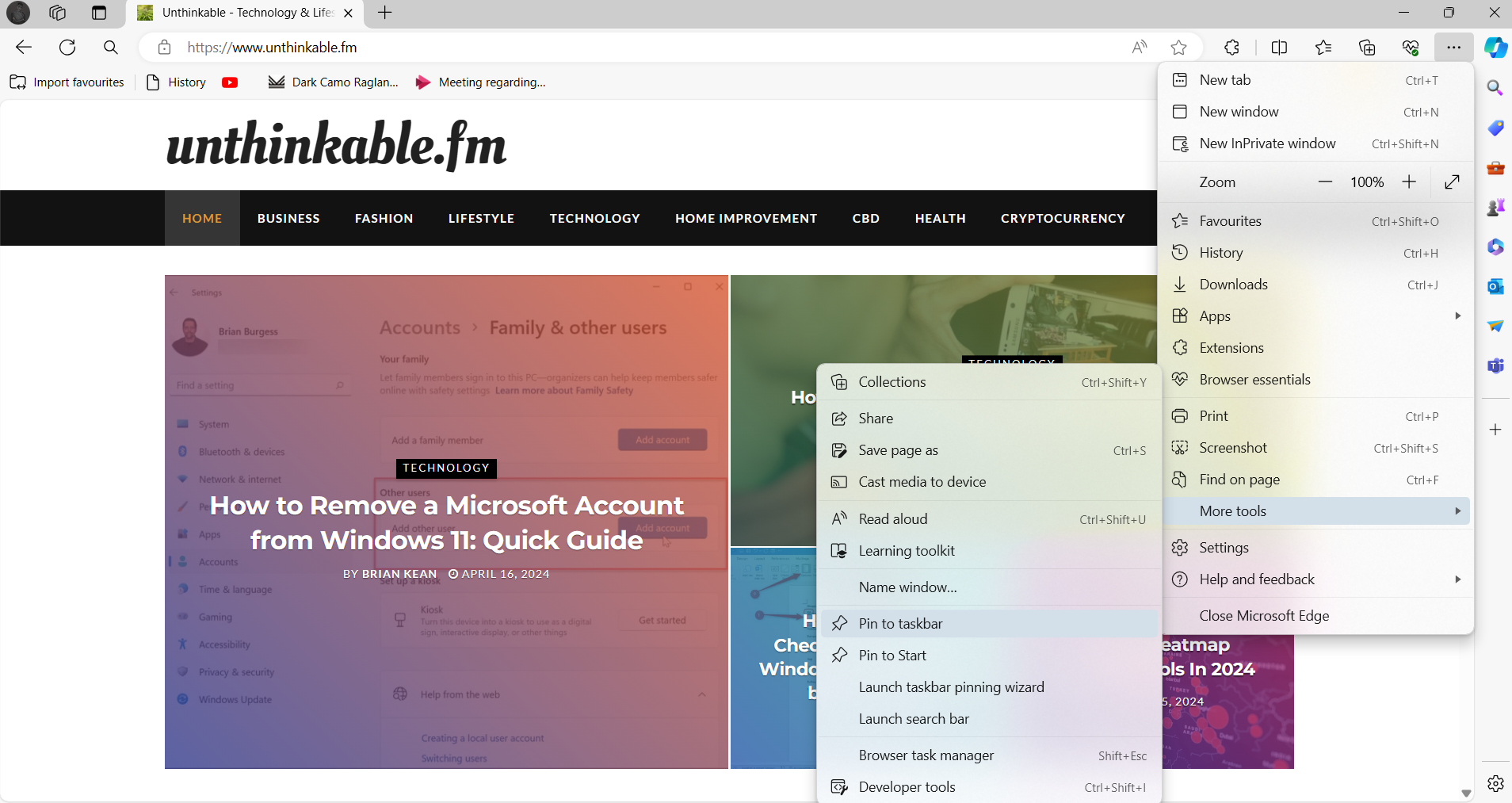Open tab actions menu icon

(x=99, y=13)
